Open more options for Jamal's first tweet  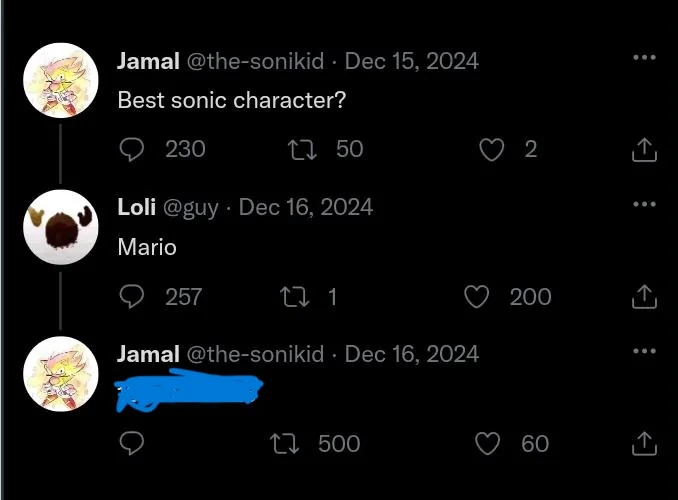point(644,57)
